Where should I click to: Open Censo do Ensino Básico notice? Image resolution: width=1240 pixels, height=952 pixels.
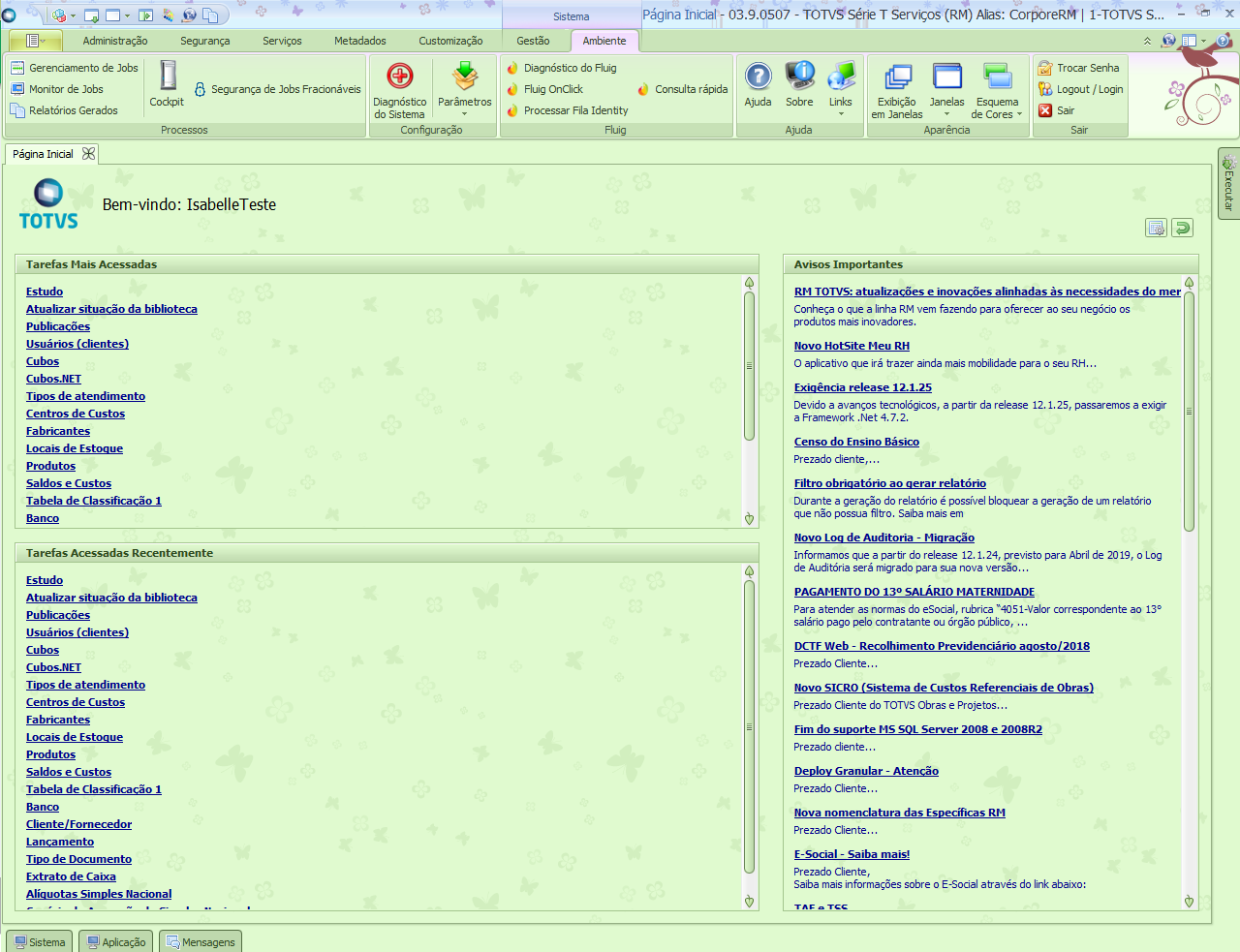pos(856,442)
